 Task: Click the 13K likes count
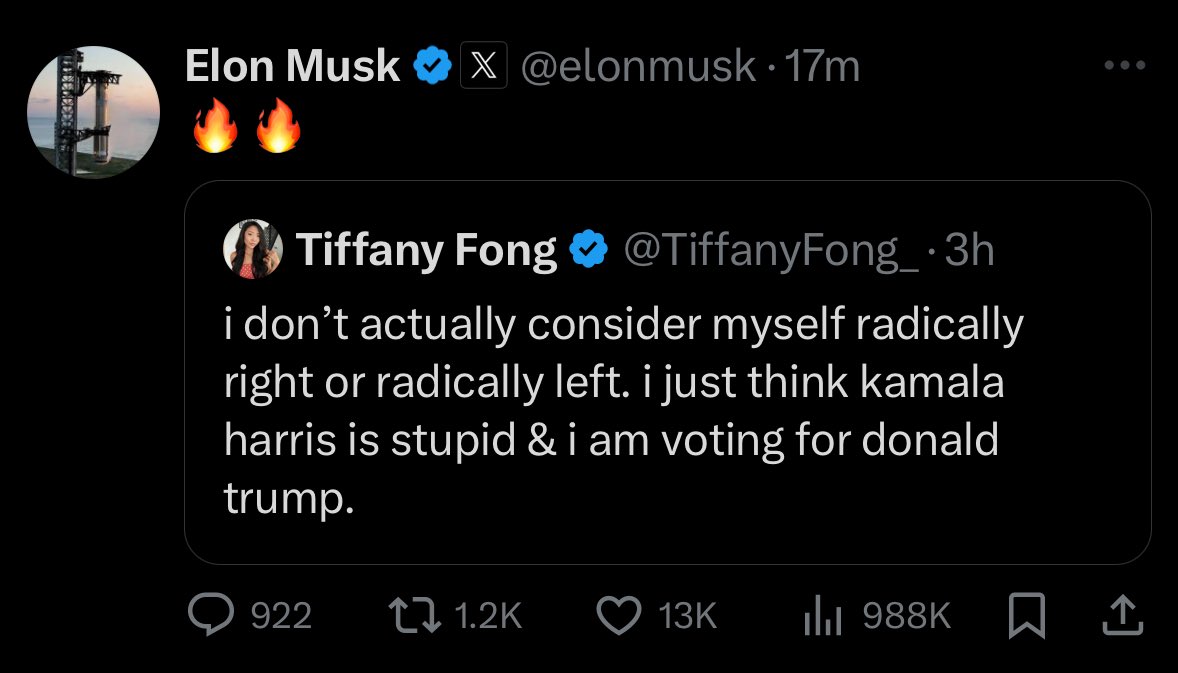[x=687, y=616]
